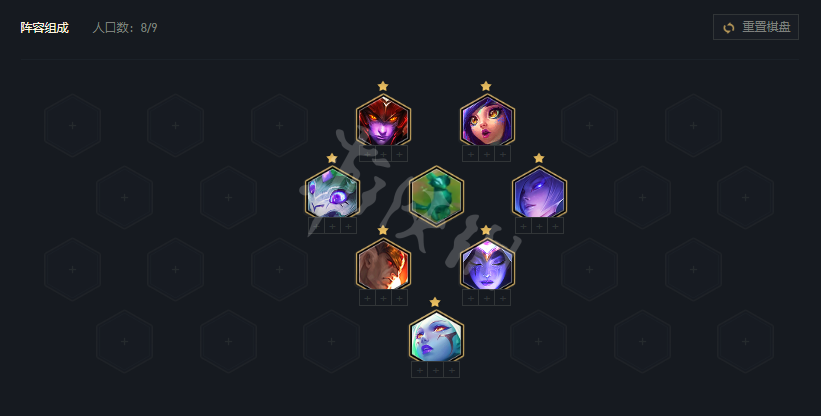This screenshot has width=821, height=416.
Task: Click empty hex directly left of red-hooded champion
Action: click(280, 126)
